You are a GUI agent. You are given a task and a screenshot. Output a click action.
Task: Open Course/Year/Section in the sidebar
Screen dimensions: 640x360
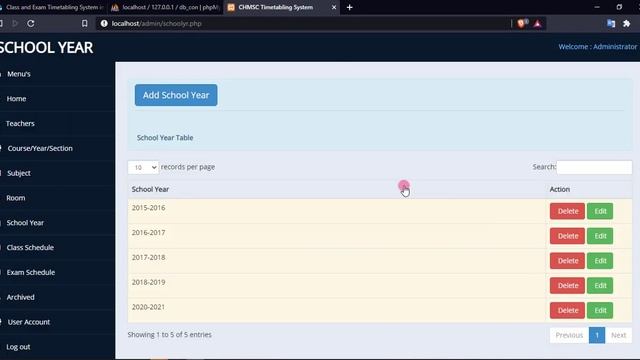(x=40, y=149)
